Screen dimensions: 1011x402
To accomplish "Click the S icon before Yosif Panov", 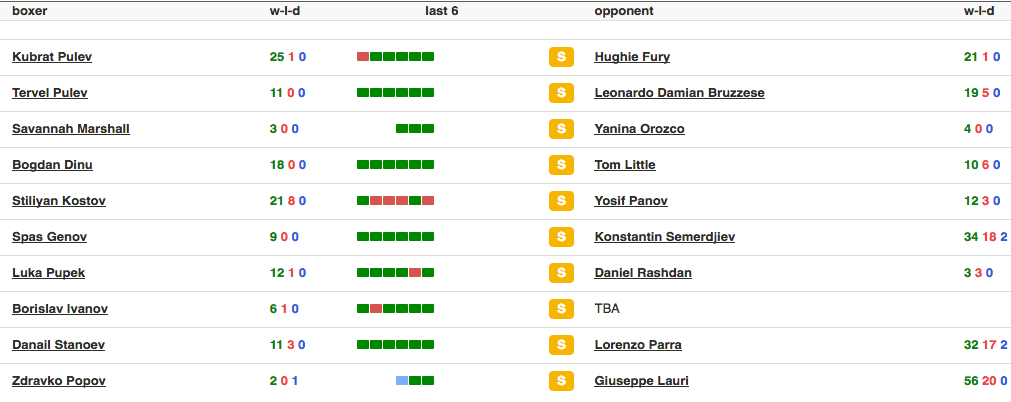I will tap(561, 201).
